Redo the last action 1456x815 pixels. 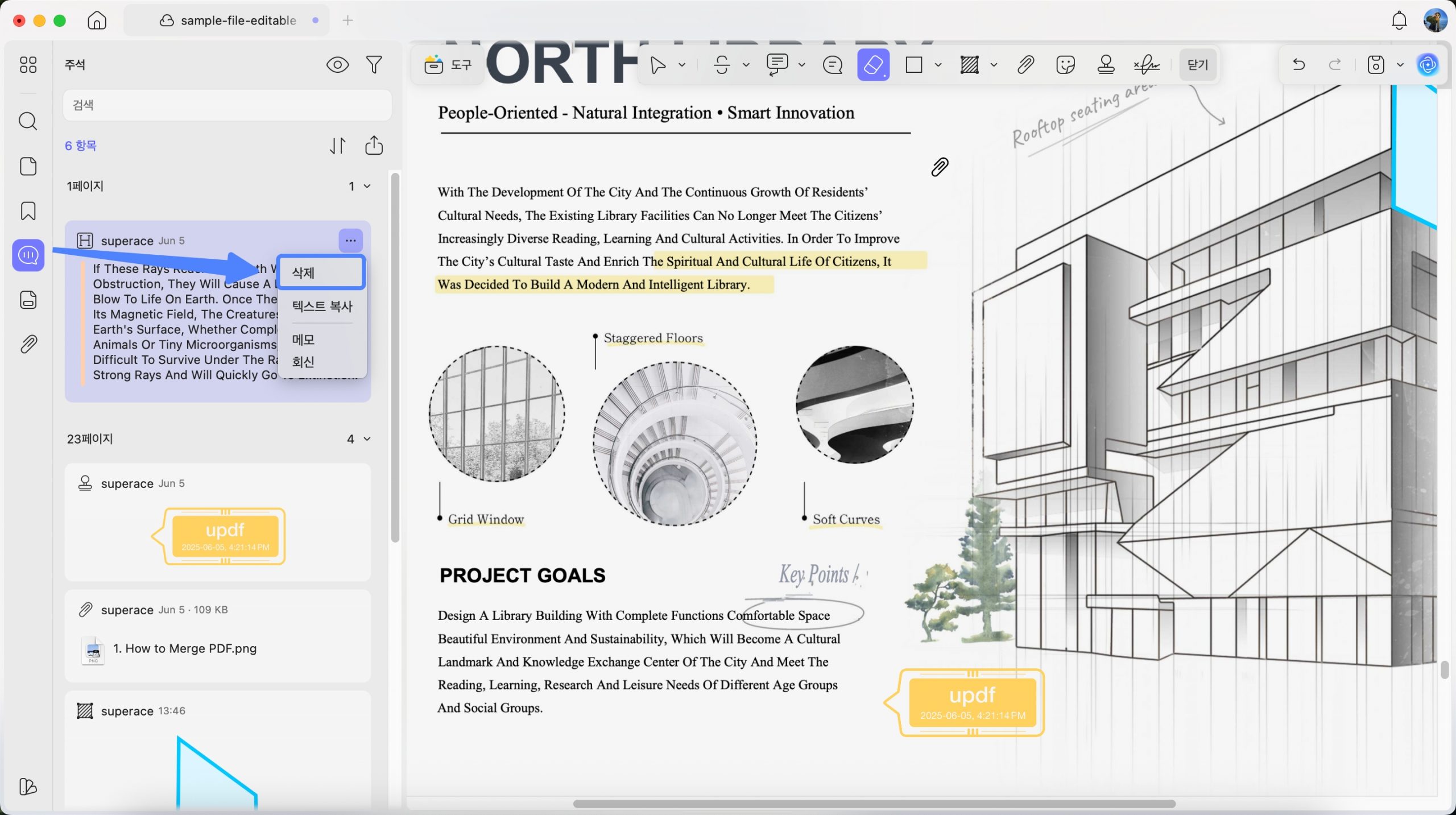pyautogui.click(x=1335, y=65)
